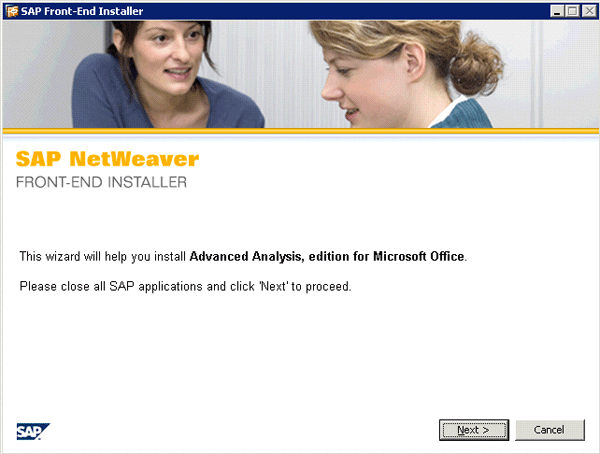Click the 'SAP Front-End Installer' window title text
600x454 pixels.
82,11
